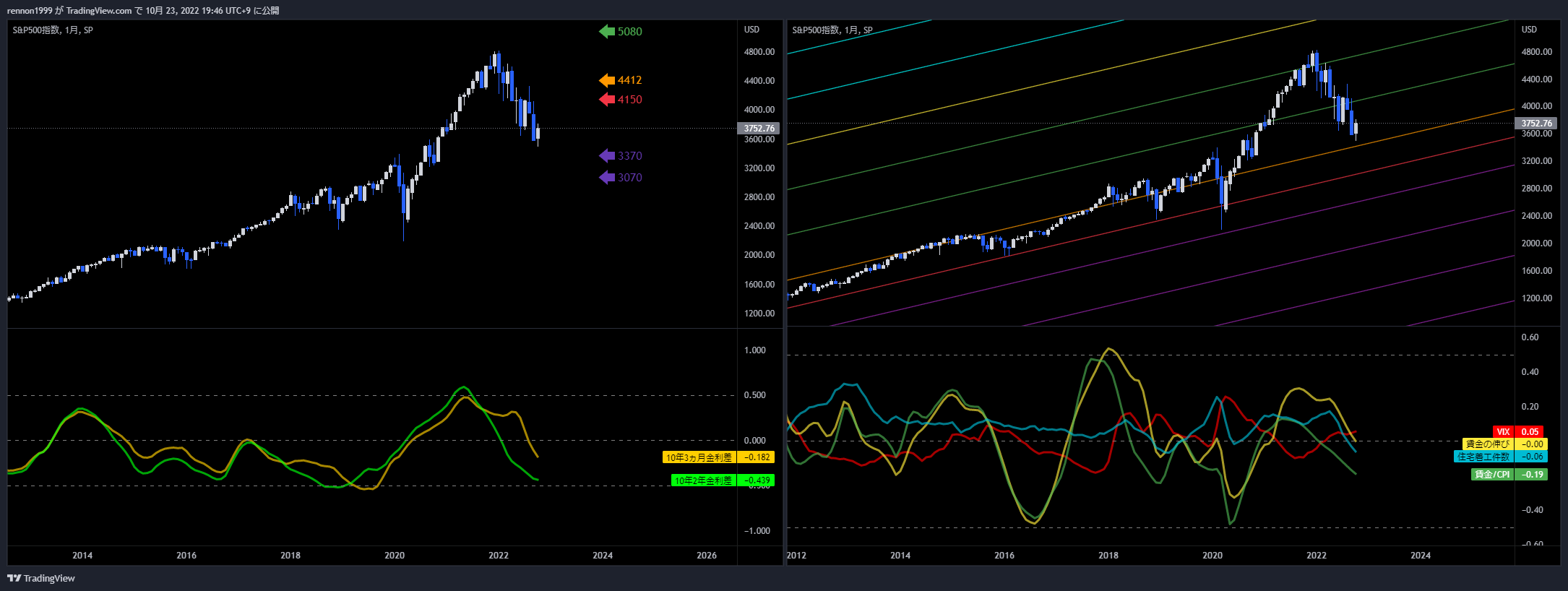Click the -0.06 value tag

coord(1532,457)
